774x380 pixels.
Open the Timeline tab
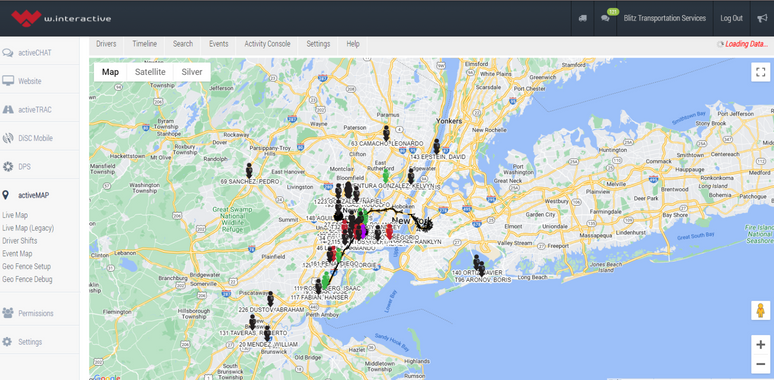coord(145,44)
